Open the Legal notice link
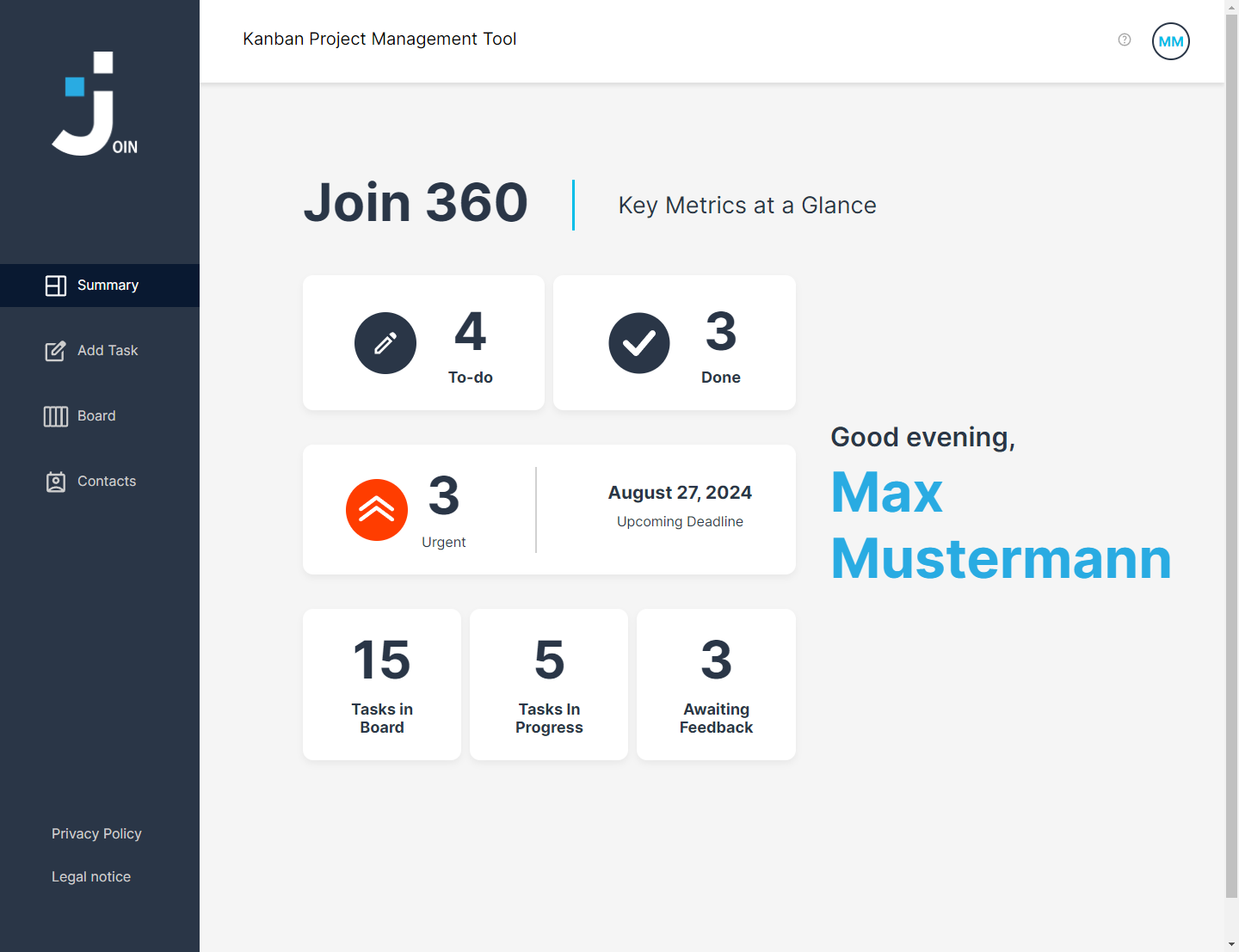The image size is (1239, 952). coord(91,877)
